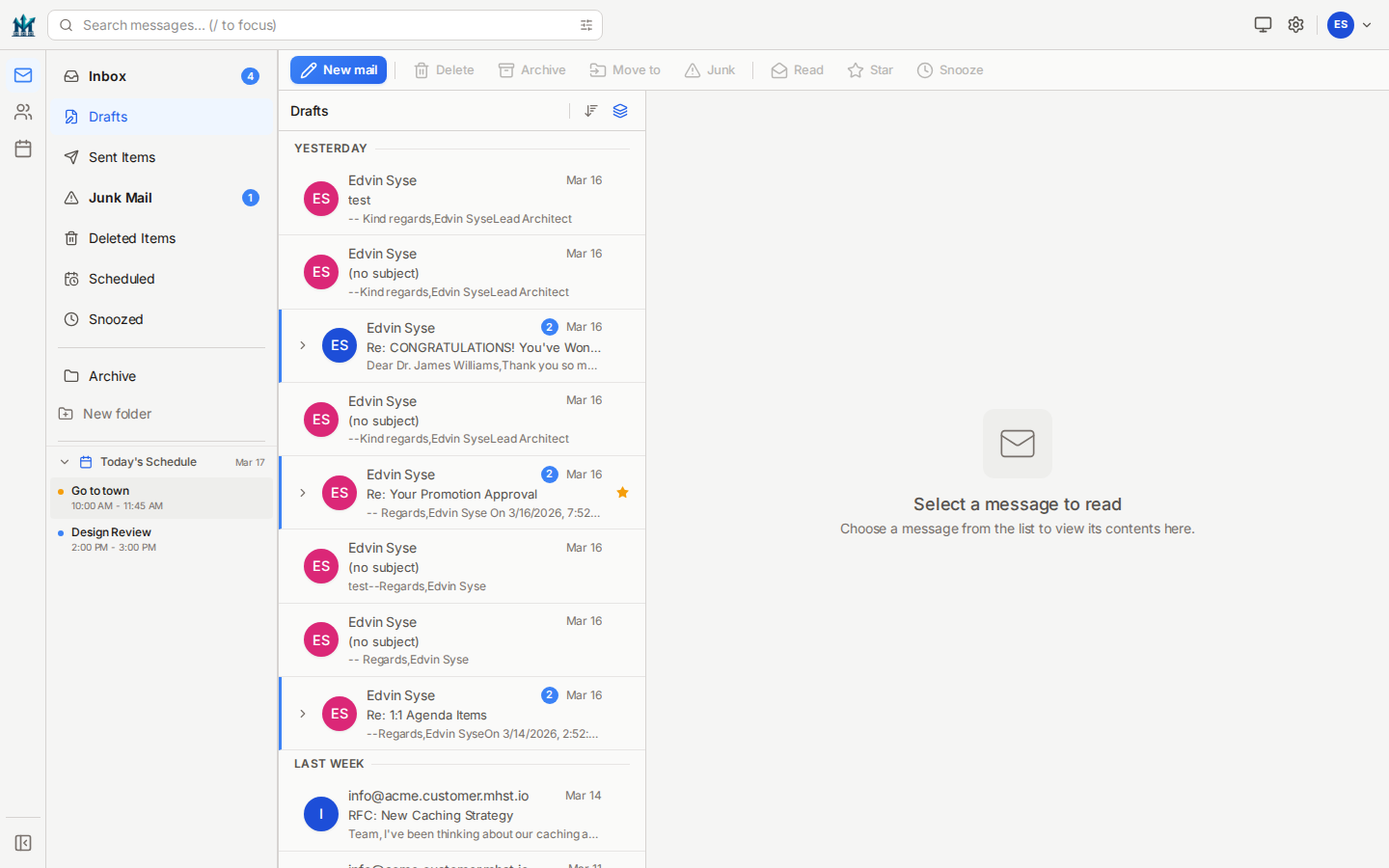Screen dimensions: 1389x868
Task: Unstar the Your Promotion Approval message
Action: tap(622, 493)
